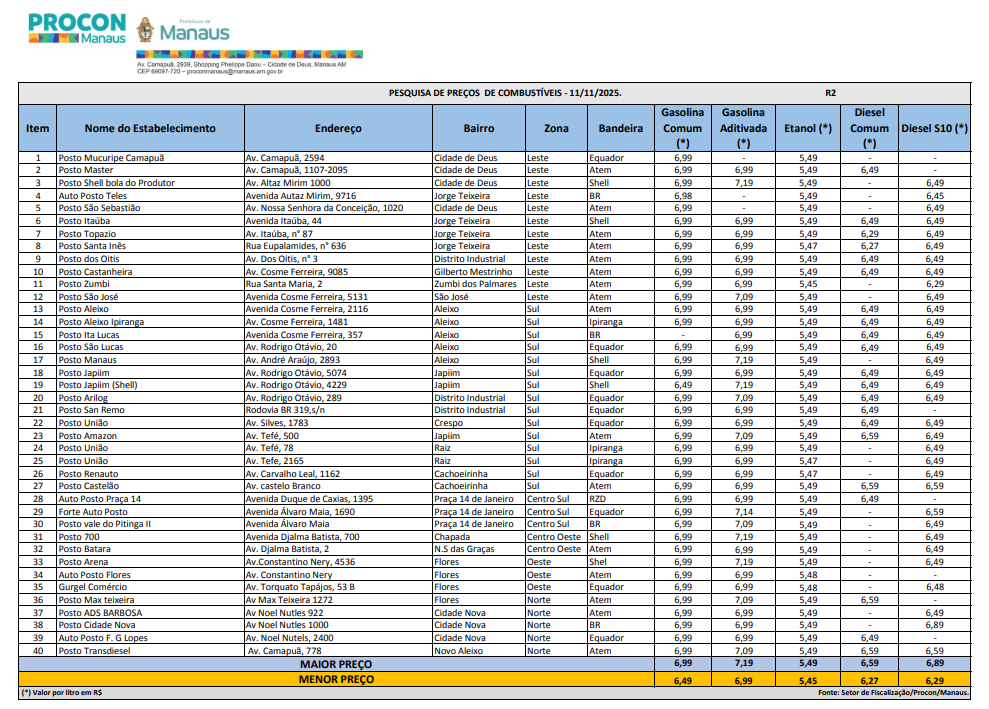The width and height of the screenshot is (989, 709).
Task: Click the 'Rodovia BR 319,s/n' address cell
Action: [285, 410]
